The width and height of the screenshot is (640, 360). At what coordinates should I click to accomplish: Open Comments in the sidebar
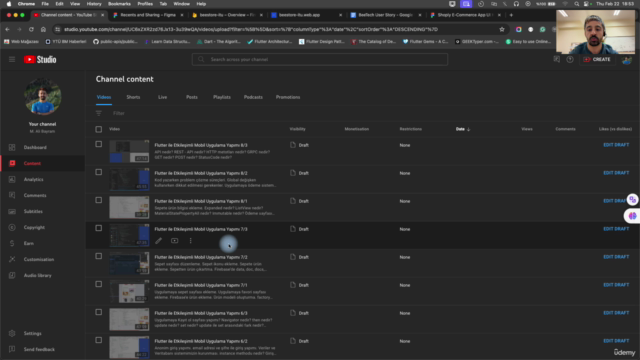tap(35, 196)
